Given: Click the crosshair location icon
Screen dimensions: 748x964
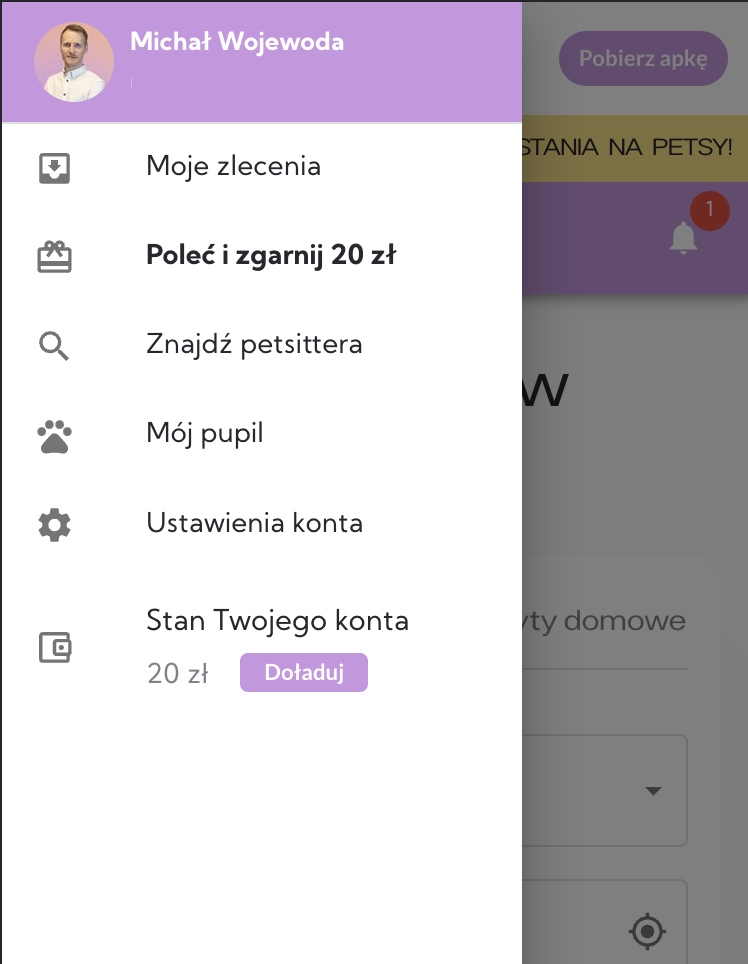Looking at the screenshot, I should pos(647,932).
